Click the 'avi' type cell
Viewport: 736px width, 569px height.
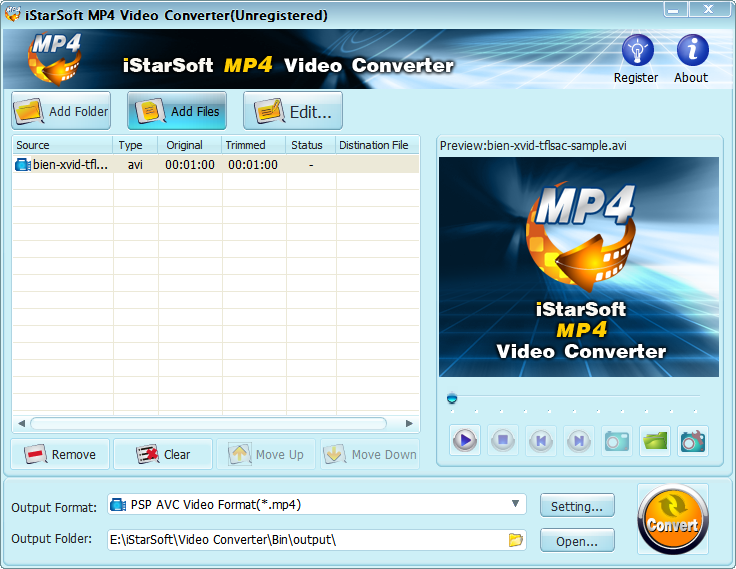135,165
